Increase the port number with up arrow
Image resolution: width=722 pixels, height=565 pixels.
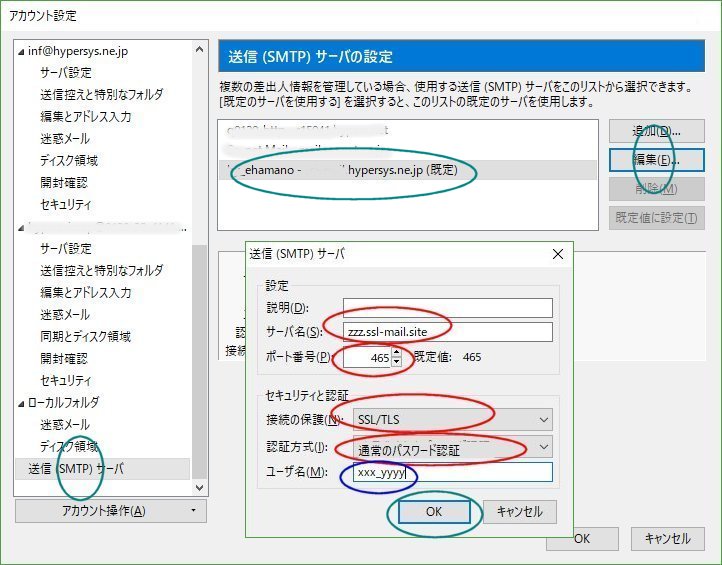pyautogui.click(x=396, y=353)
